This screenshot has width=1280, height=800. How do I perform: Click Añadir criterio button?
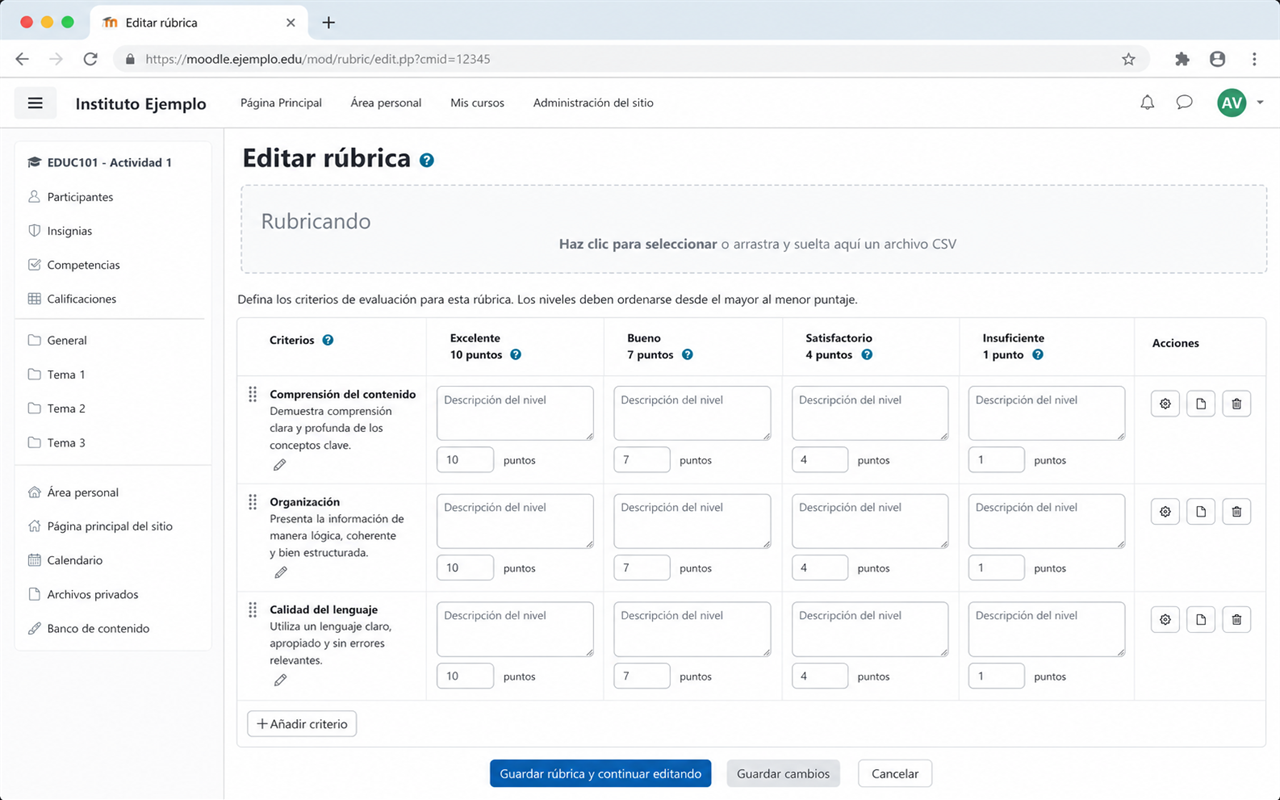(302, 724)
